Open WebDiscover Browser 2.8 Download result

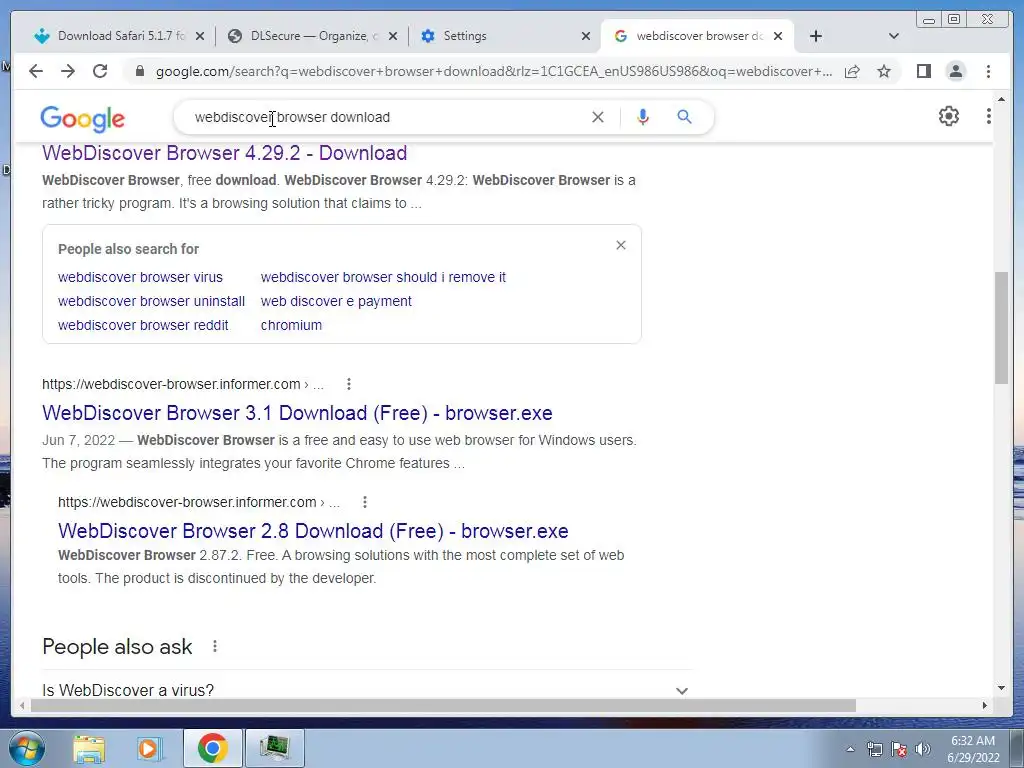[313, 531]
